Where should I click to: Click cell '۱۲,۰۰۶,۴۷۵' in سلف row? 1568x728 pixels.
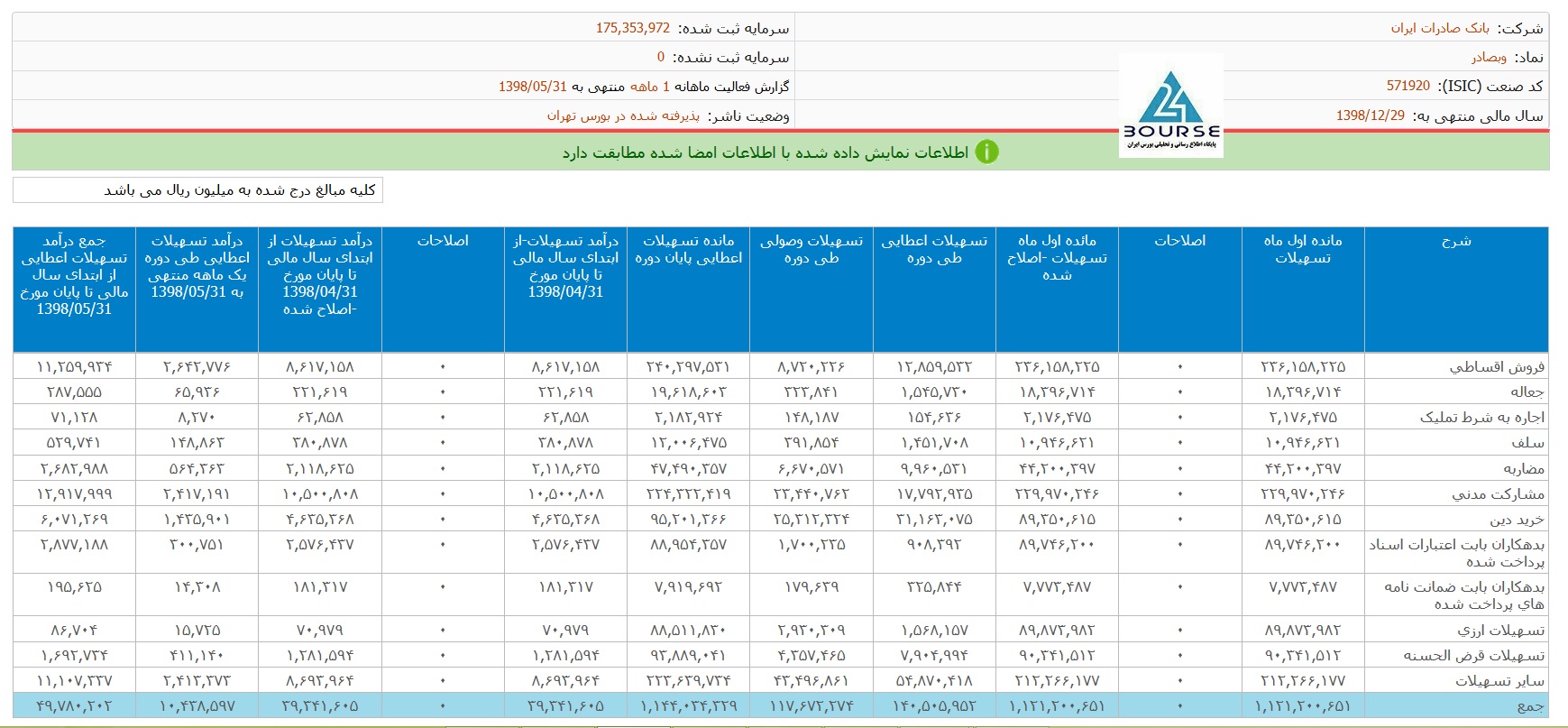[688, 442]
